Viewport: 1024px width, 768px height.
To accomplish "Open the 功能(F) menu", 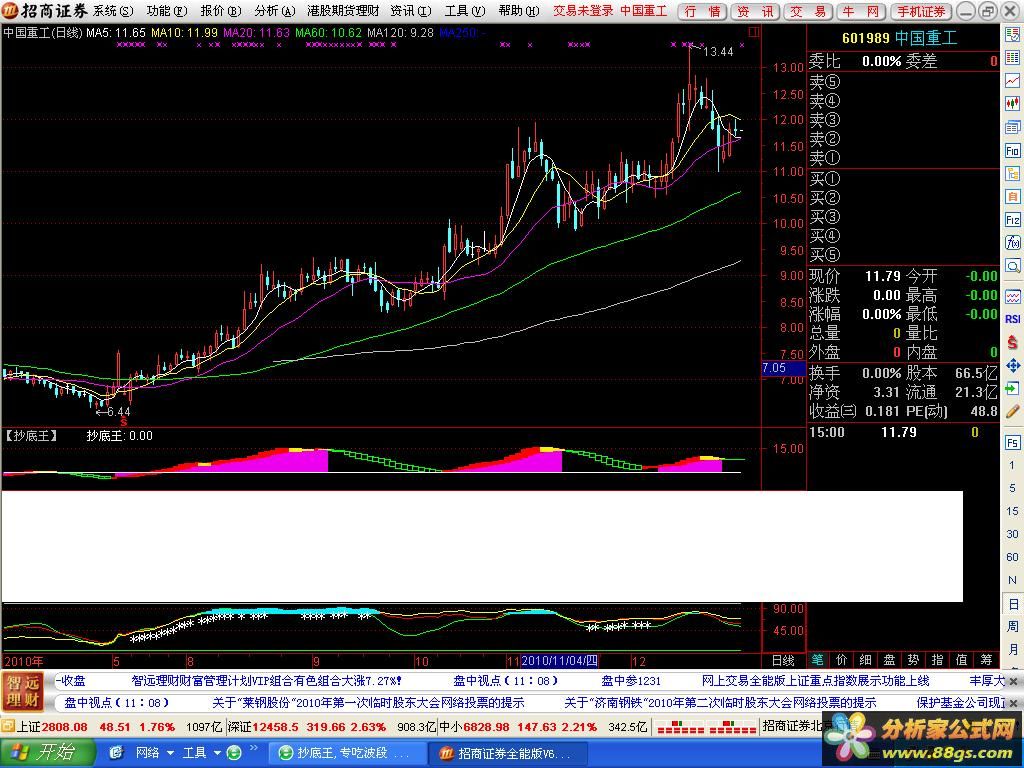I will point(167,11).
